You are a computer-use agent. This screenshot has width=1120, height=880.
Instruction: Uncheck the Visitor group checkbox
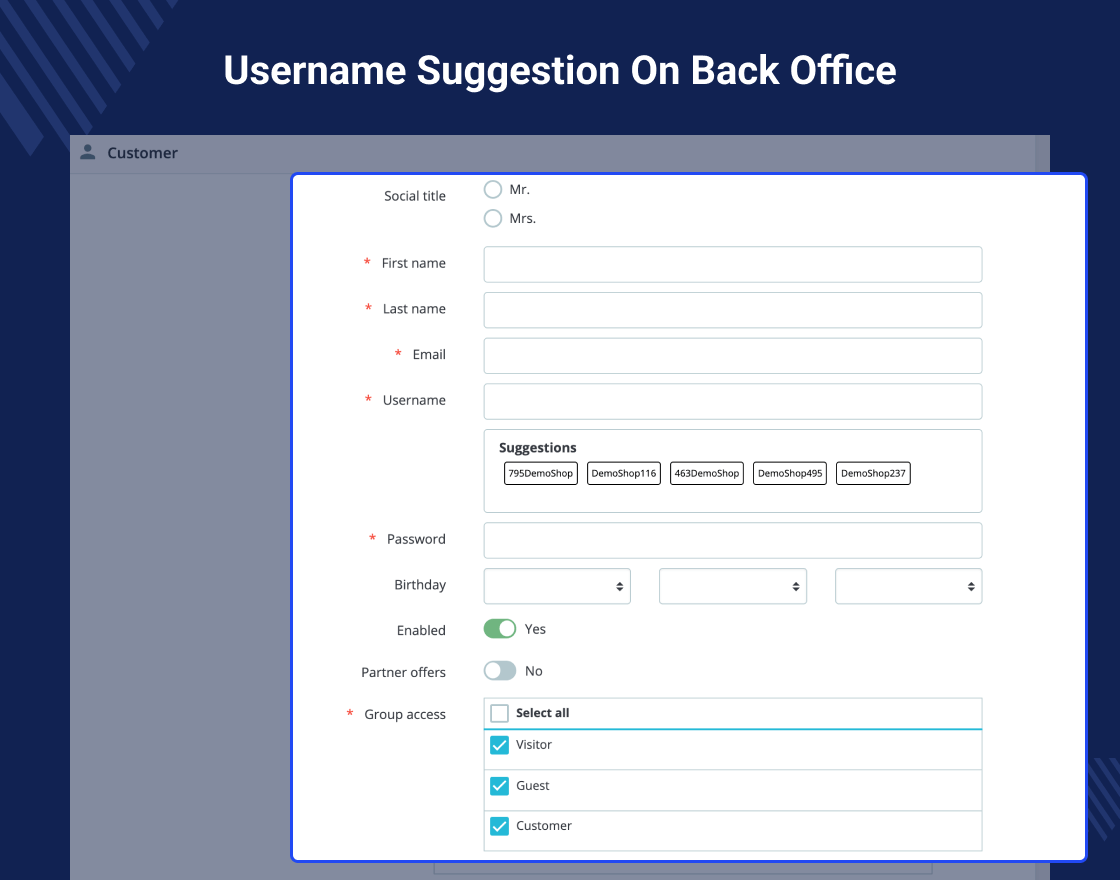tap(499, 745)
